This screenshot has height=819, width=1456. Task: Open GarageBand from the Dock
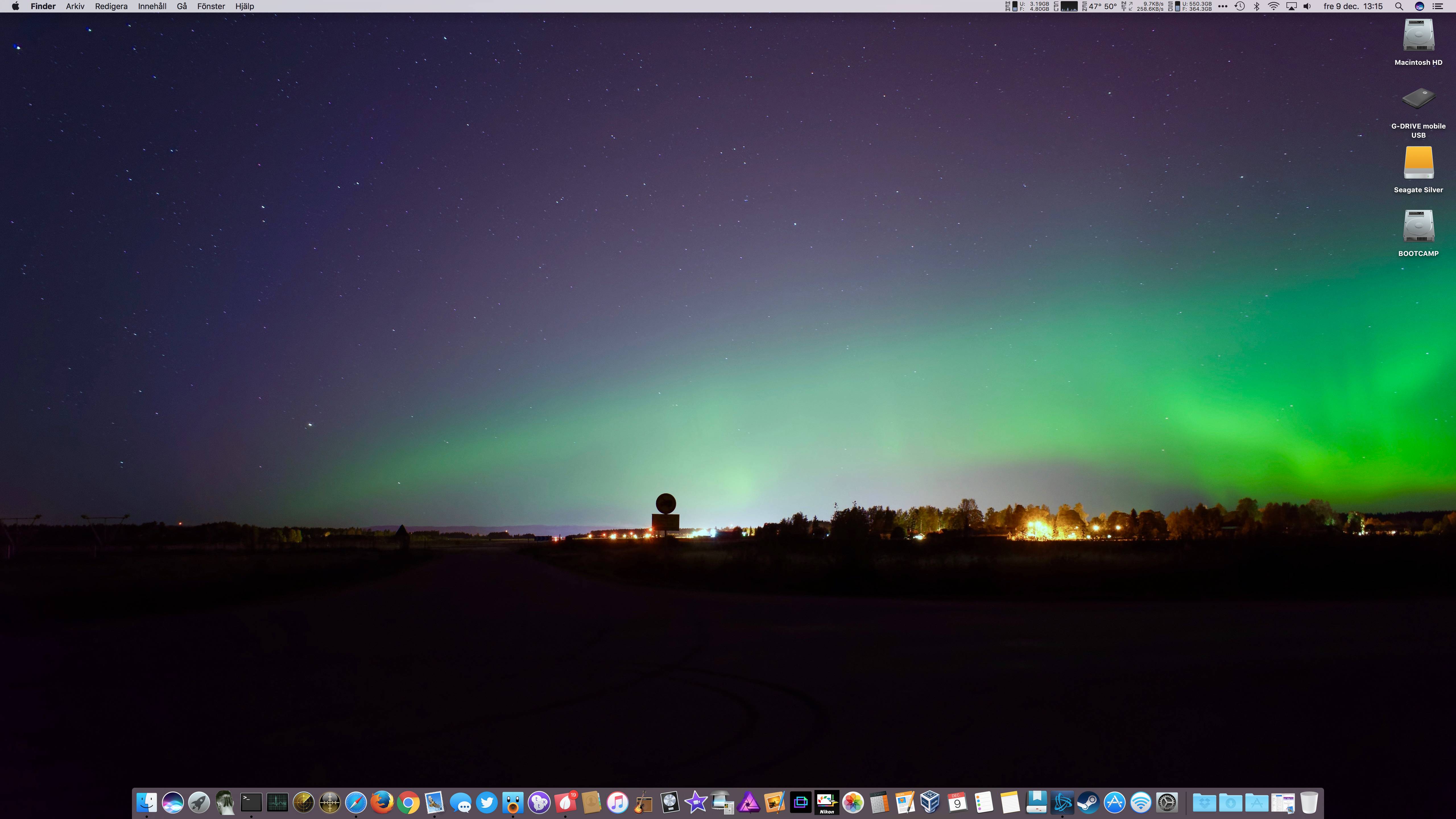643,802
